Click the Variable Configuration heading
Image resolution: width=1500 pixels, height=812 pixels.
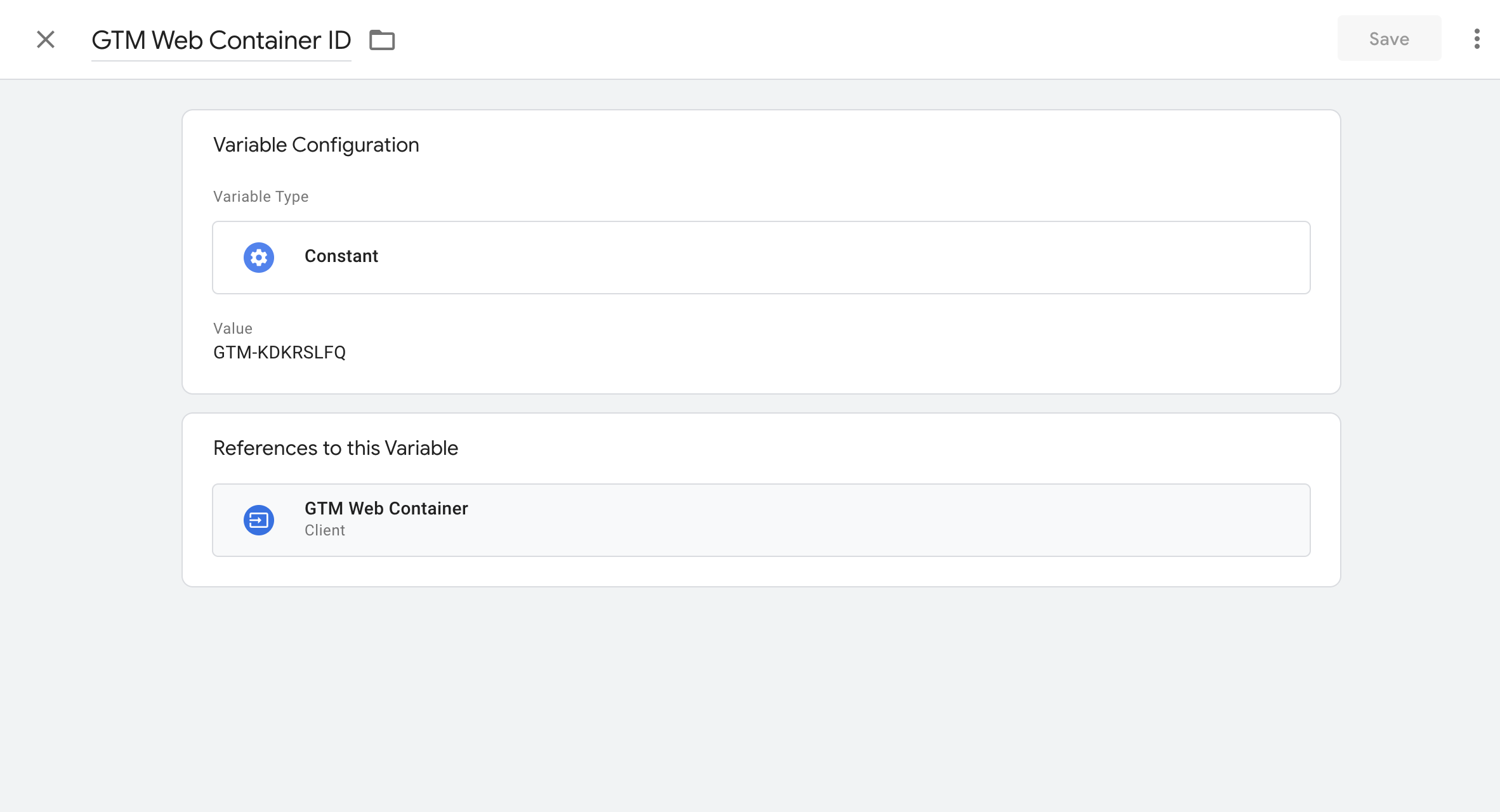coord(316,145)
